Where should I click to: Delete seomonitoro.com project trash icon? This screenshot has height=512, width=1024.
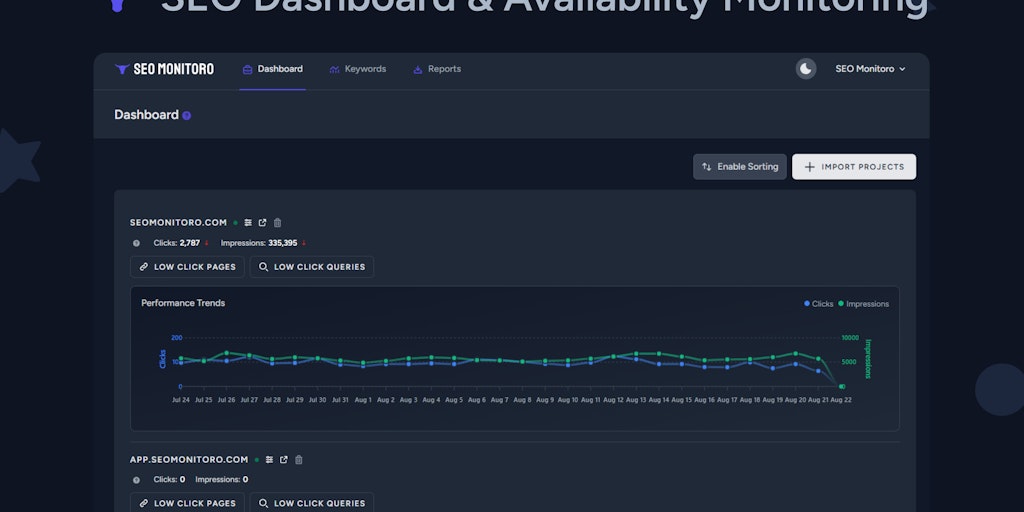pyautogui.click(x=278, y=223)
